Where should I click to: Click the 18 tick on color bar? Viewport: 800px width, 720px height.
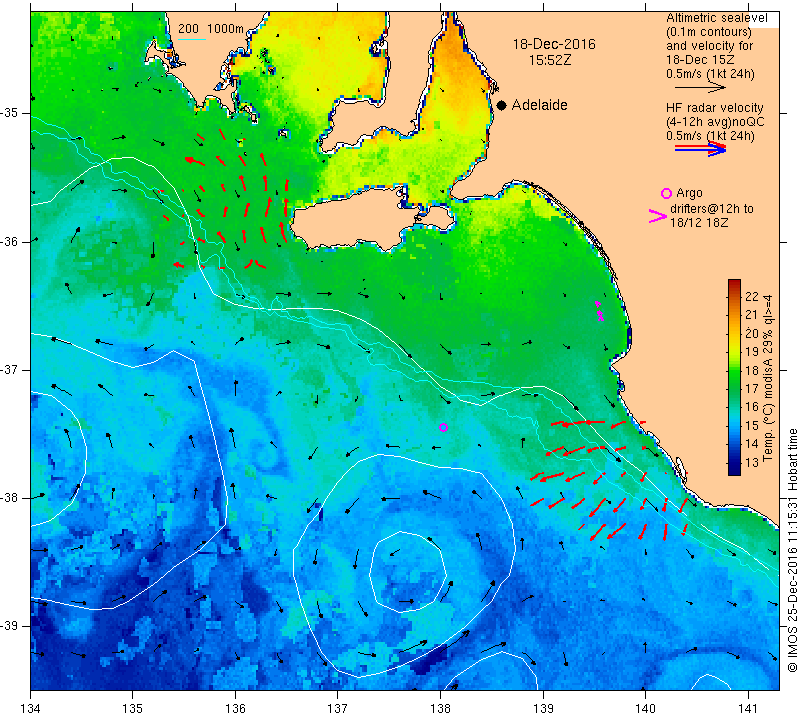click(x=752, y=370)
